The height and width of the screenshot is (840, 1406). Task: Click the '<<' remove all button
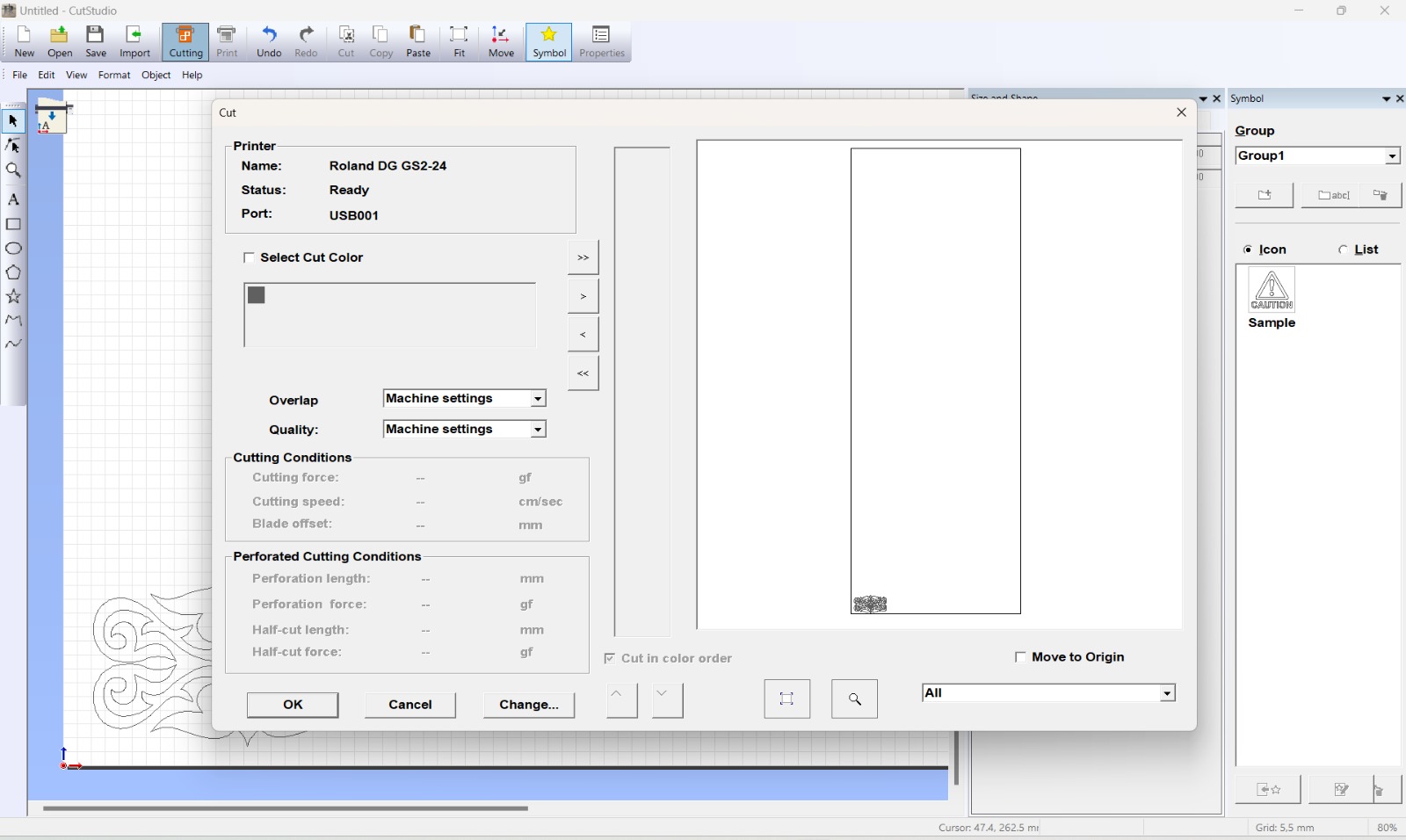583,373
